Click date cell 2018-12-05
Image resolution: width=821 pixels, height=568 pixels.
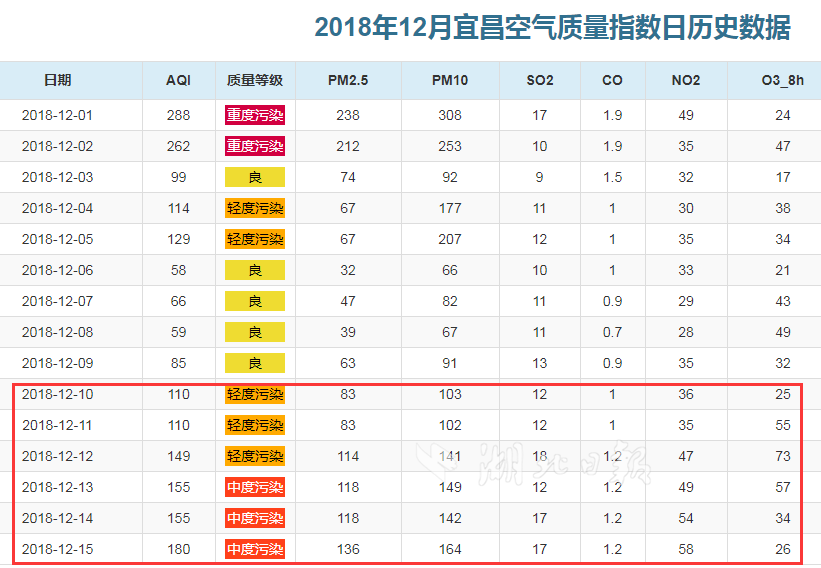point(58,239)
